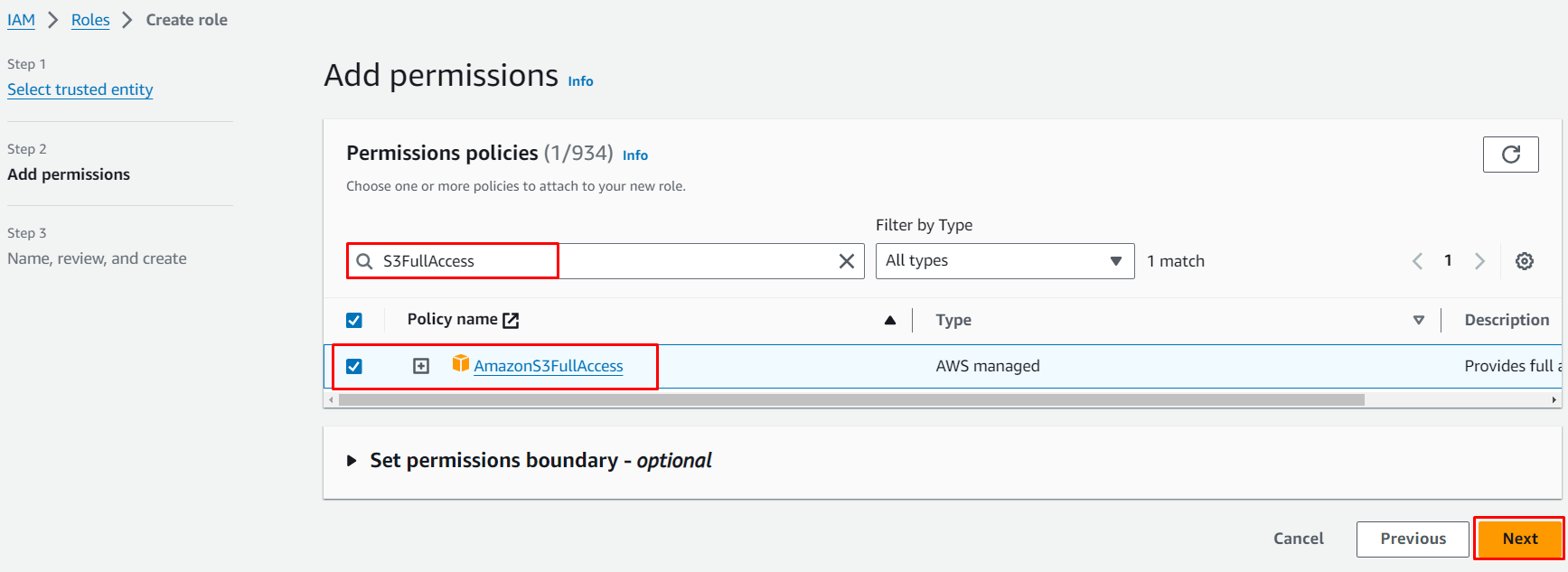
Task: Click the orange Next button
Action: point(1519,539)
